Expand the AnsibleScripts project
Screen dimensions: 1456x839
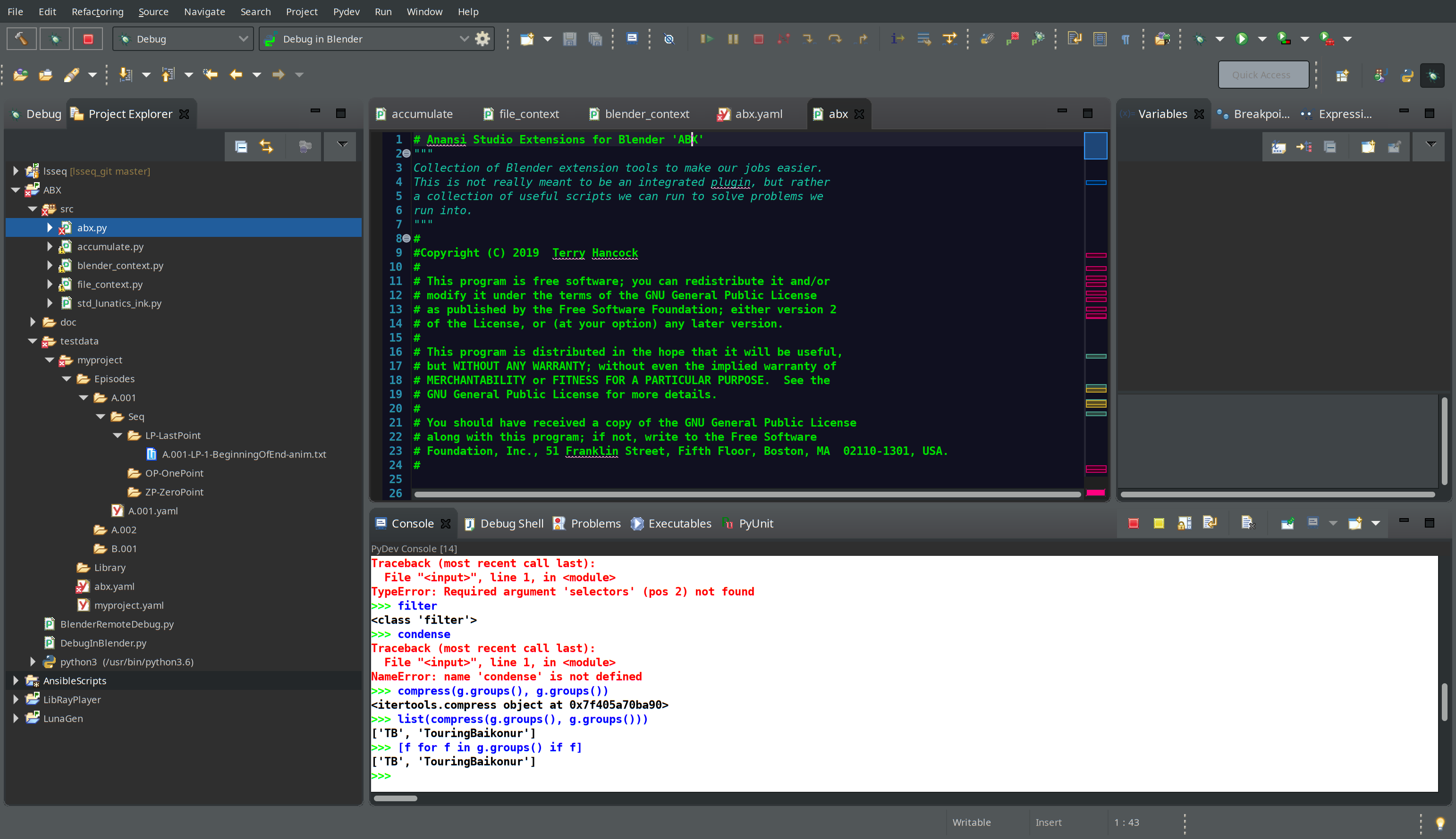[x=16, y=680]
